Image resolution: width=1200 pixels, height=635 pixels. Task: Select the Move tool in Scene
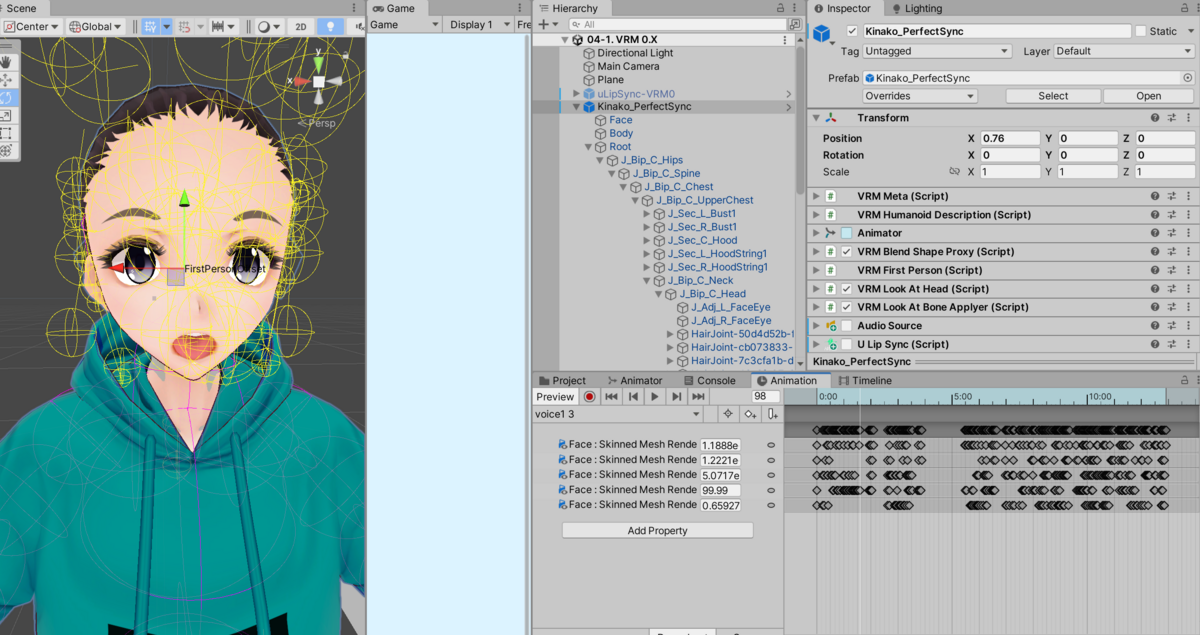[7, 79]
